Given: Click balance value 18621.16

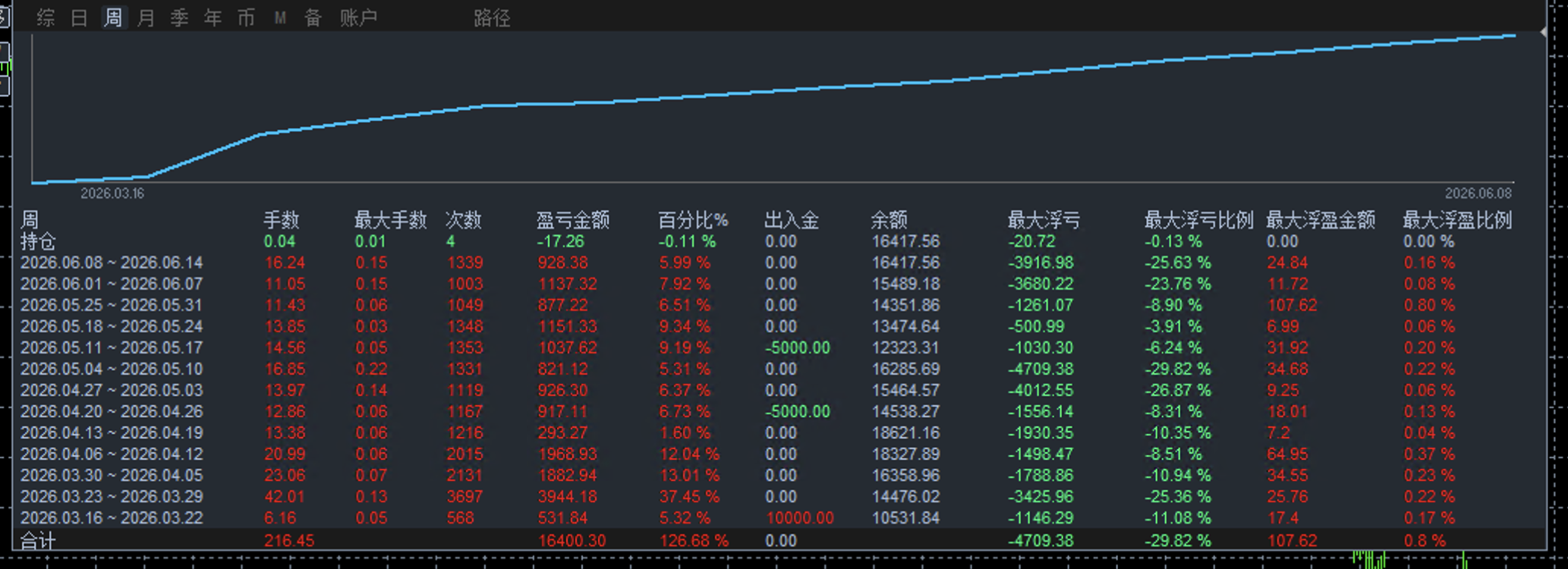Looking at the screenshot, I should tap(905, 432).
